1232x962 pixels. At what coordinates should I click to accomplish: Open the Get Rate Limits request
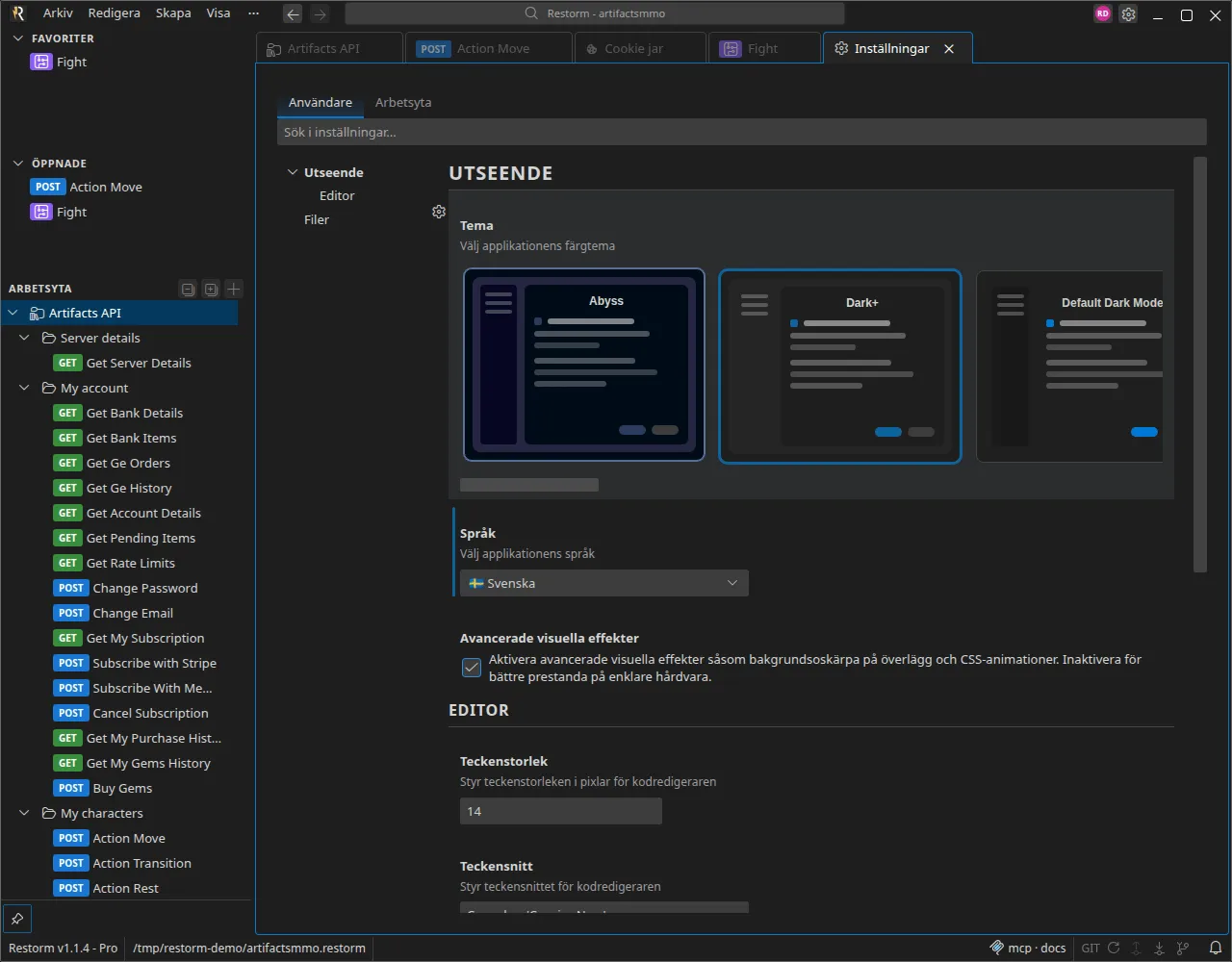(x=115, y=563)
